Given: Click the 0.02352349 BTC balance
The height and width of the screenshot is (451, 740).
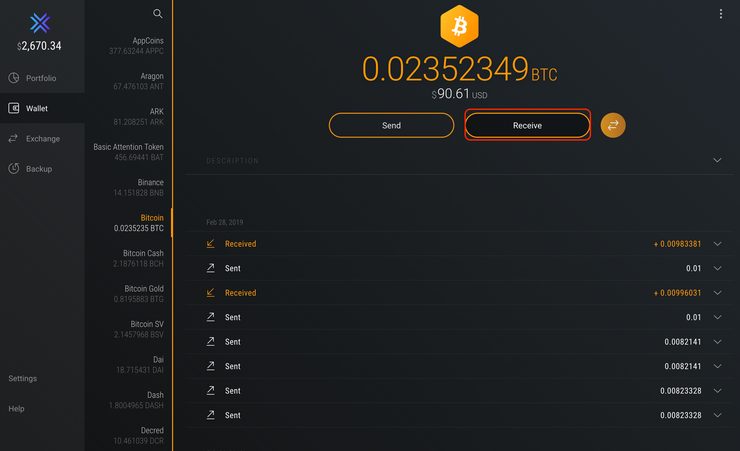Looking at the screenshot, I should point(459,69).
